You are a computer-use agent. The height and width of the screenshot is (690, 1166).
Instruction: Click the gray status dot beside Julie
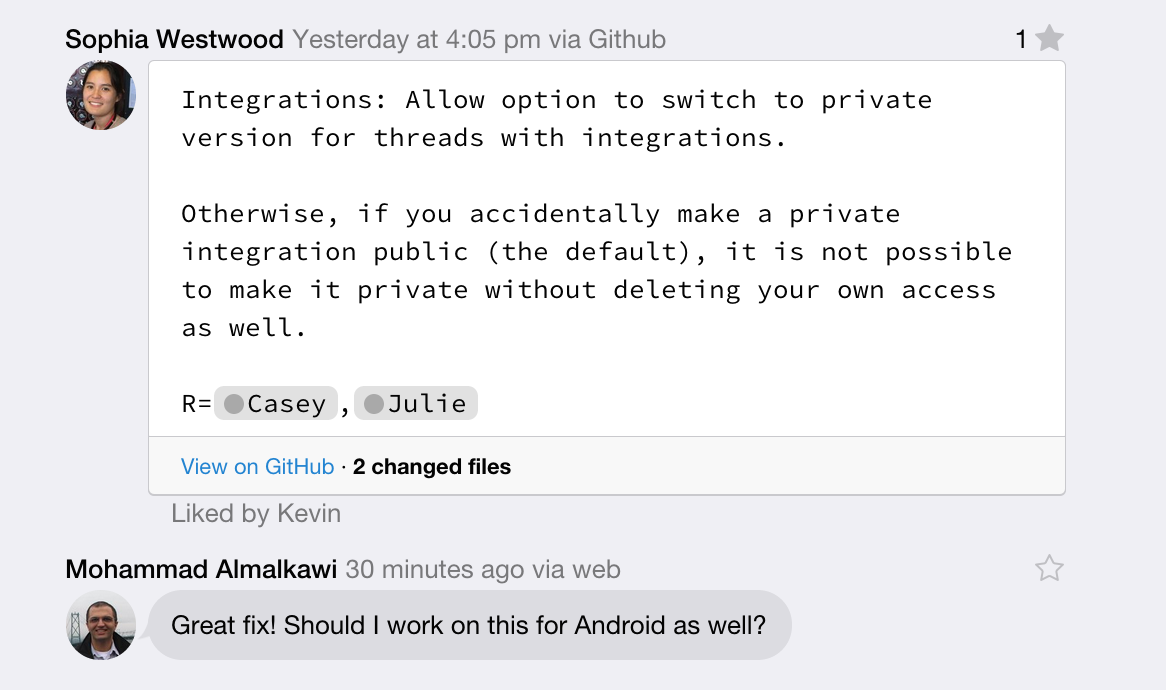(x=374, y=404)
